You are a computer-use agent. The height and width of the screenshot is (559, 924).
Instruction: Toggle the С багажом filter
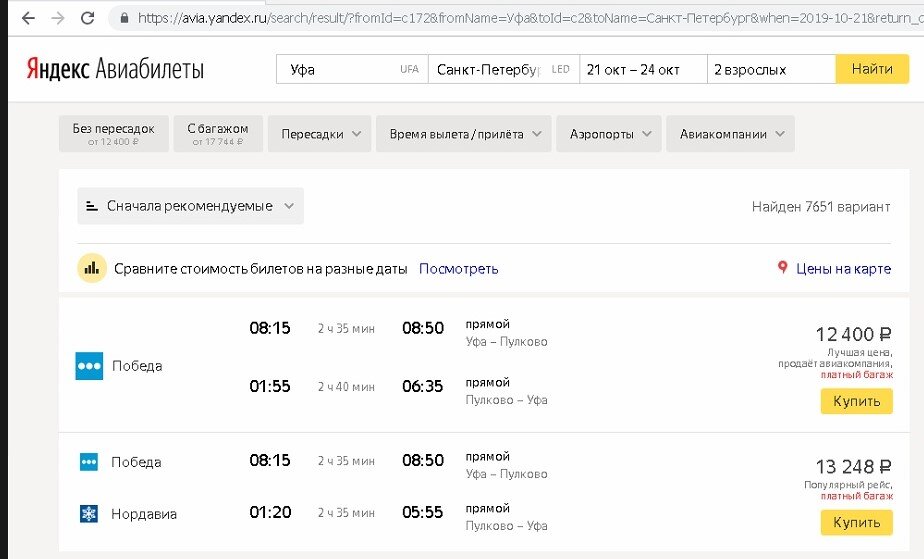tap(218, 134)
